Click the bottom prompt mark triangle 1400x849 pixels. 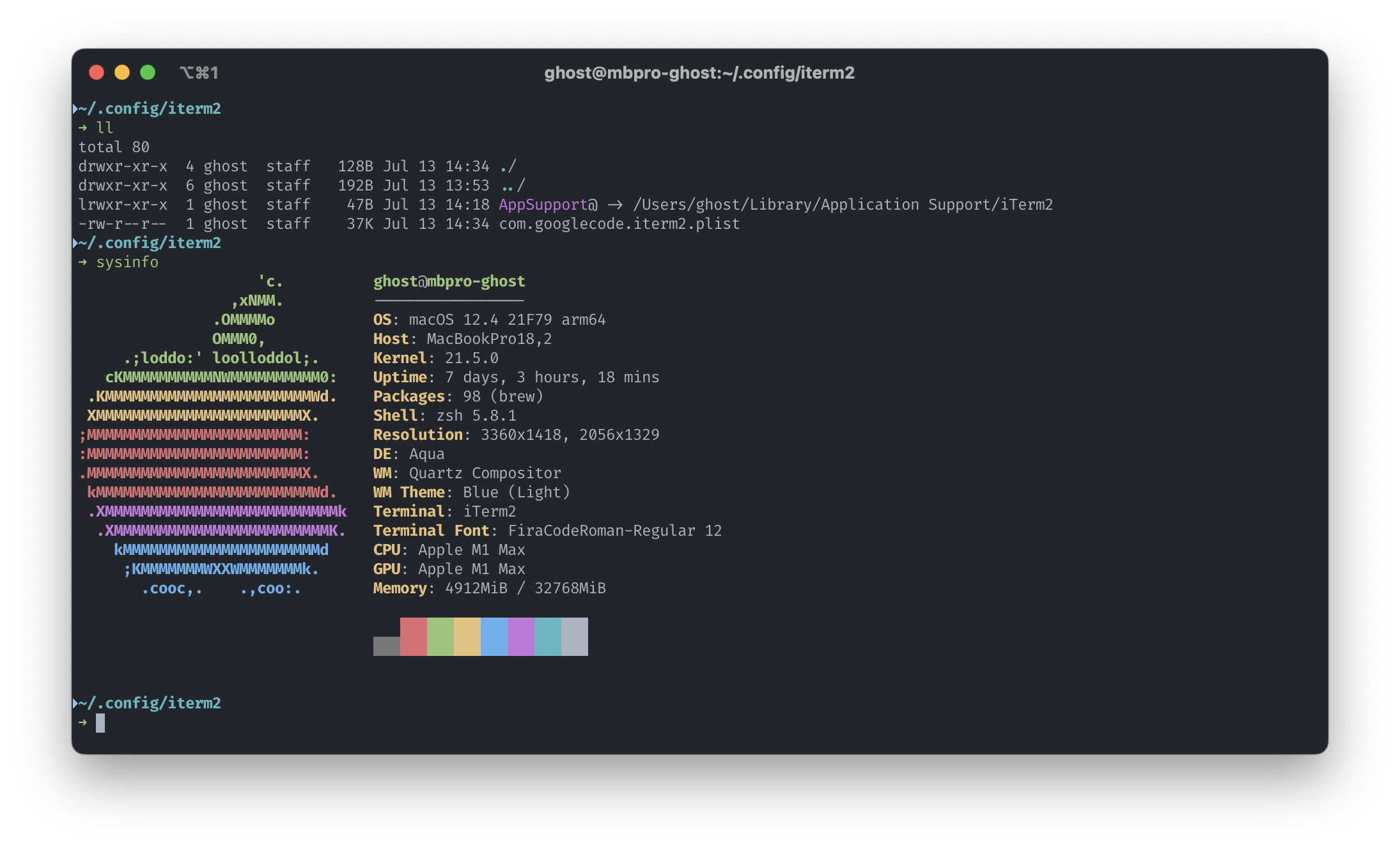pyautogui.click(x=75, y=703)
